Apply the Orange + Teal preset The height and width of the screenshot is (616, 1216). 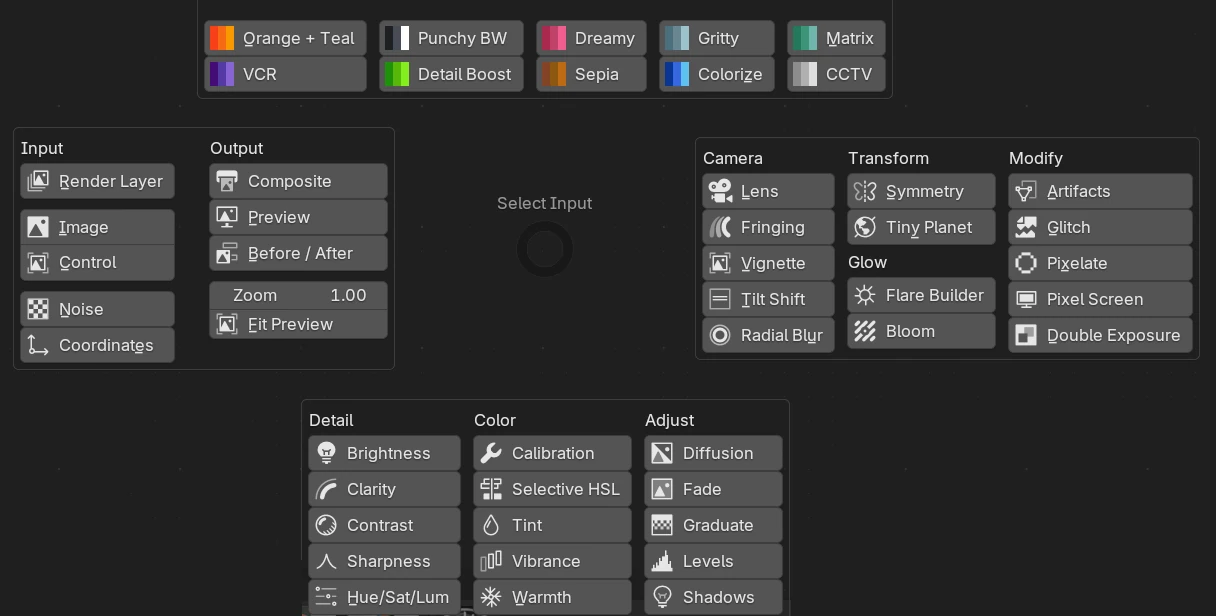tap(285, 38)
